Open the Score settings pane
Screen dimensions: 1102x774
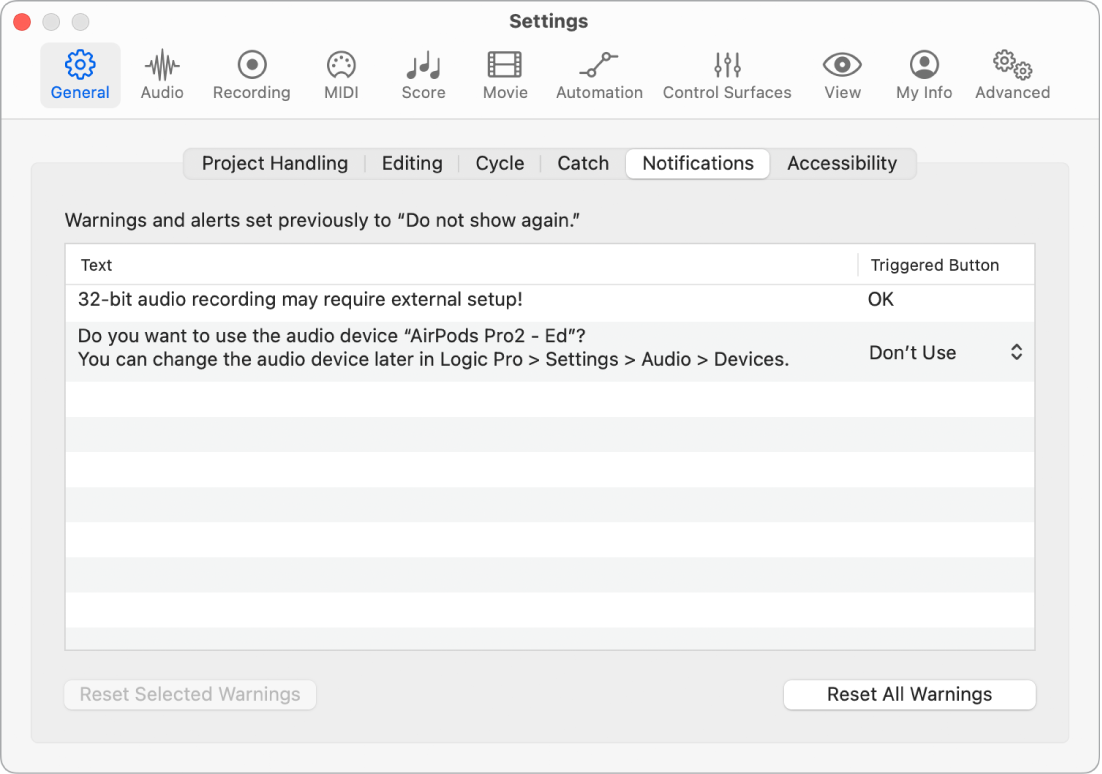(423, 75)
